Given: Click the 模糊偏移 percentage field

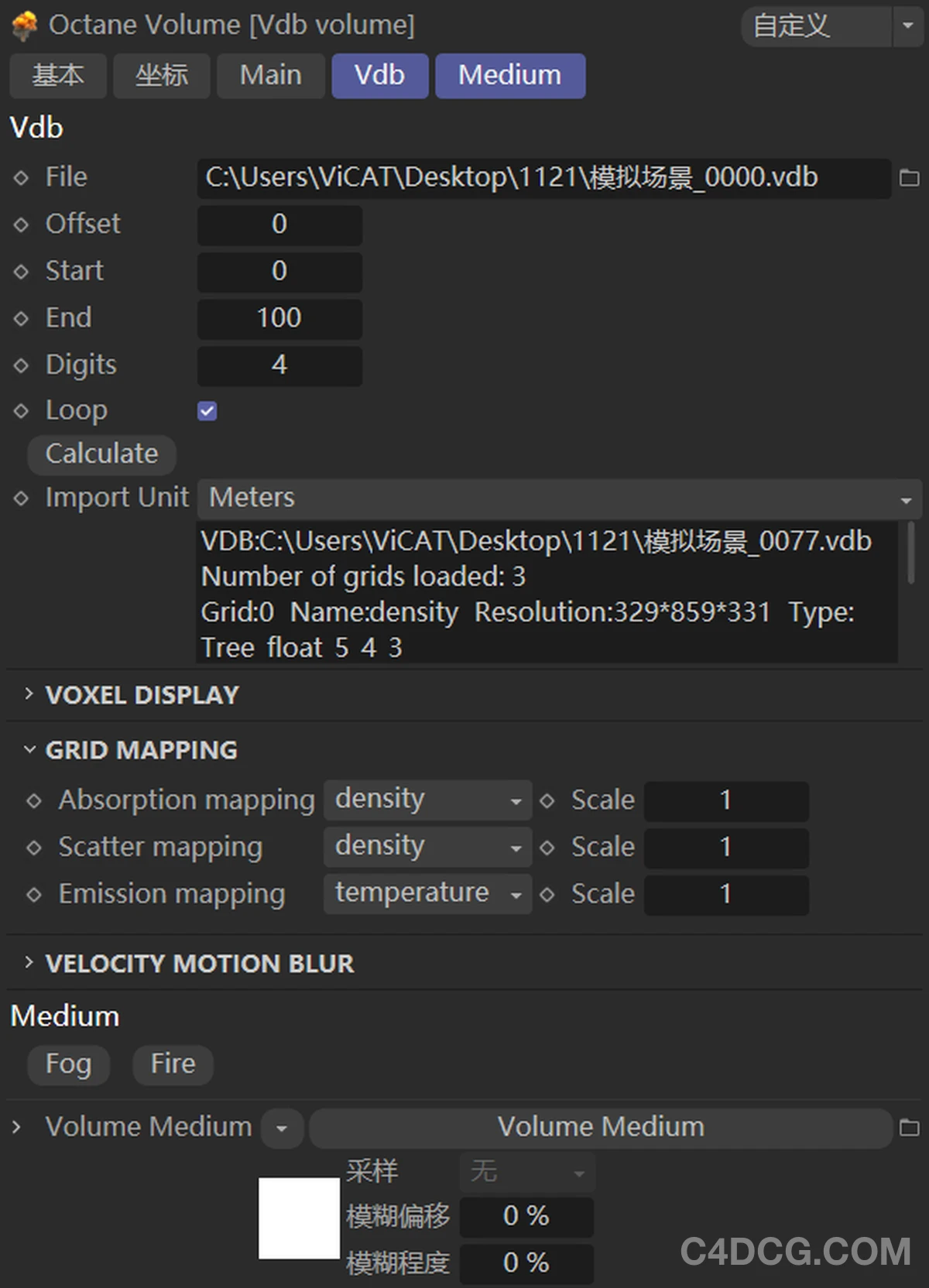Looking at the screenshot, I should [526, 1217].
